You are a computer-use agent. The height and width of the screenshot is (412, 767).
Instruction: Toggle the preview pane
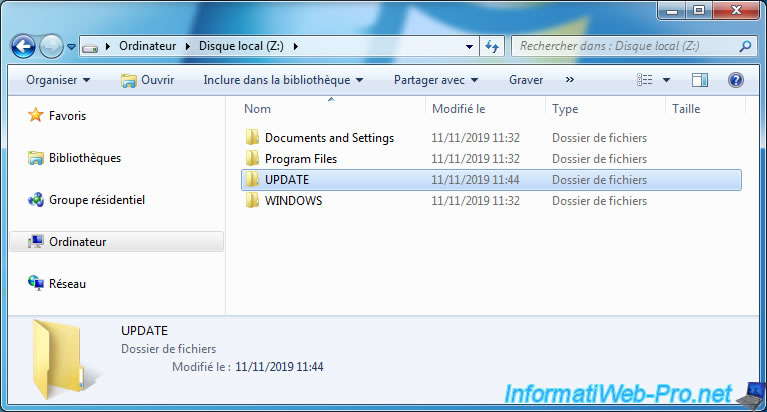(x=700, y=80)
